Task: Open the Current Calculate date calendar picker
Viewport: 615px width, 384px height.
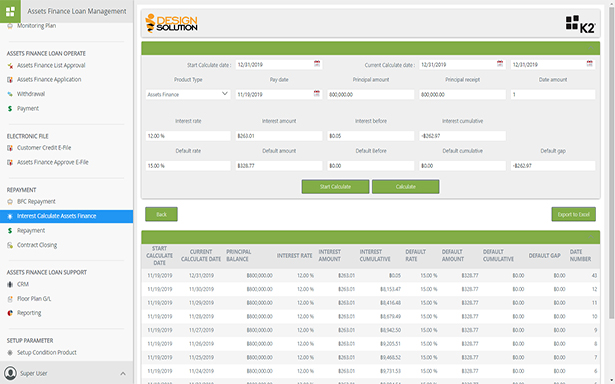Action: [500, 64]
